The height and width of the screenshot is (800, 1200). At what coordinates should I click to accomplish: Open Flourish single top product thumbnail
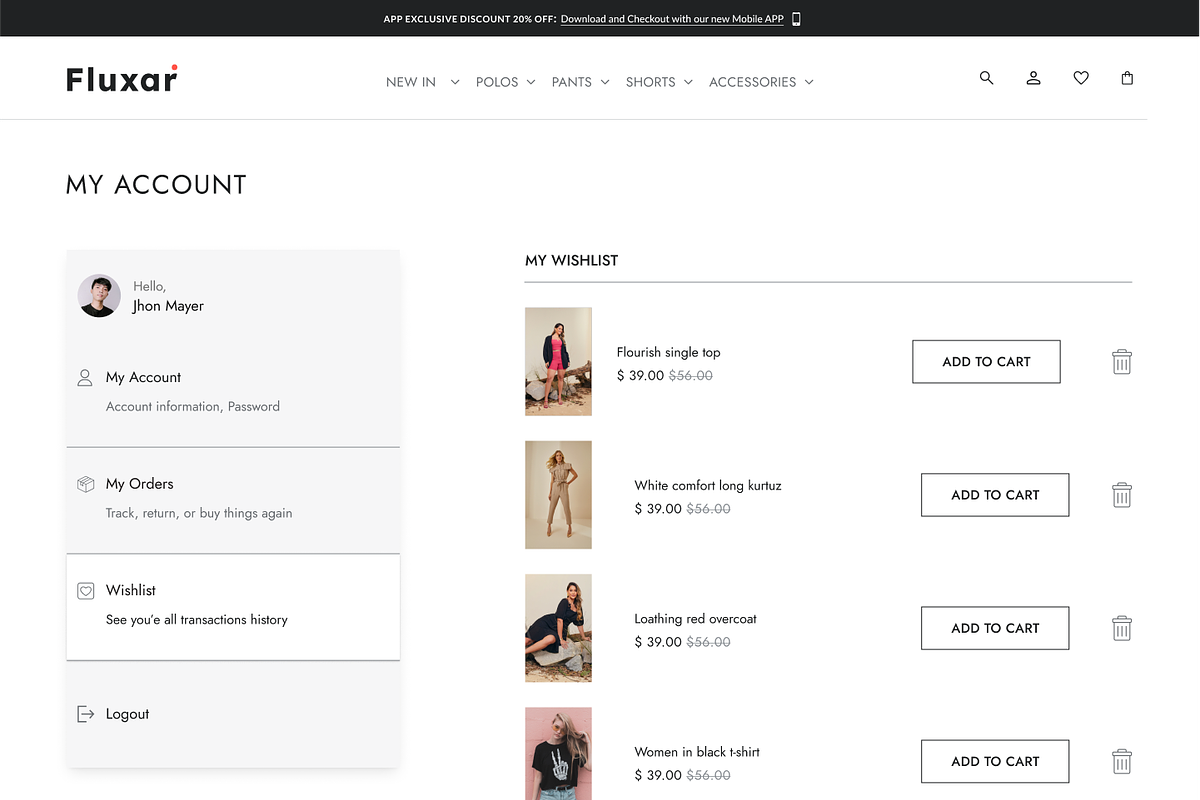point(558,362)
